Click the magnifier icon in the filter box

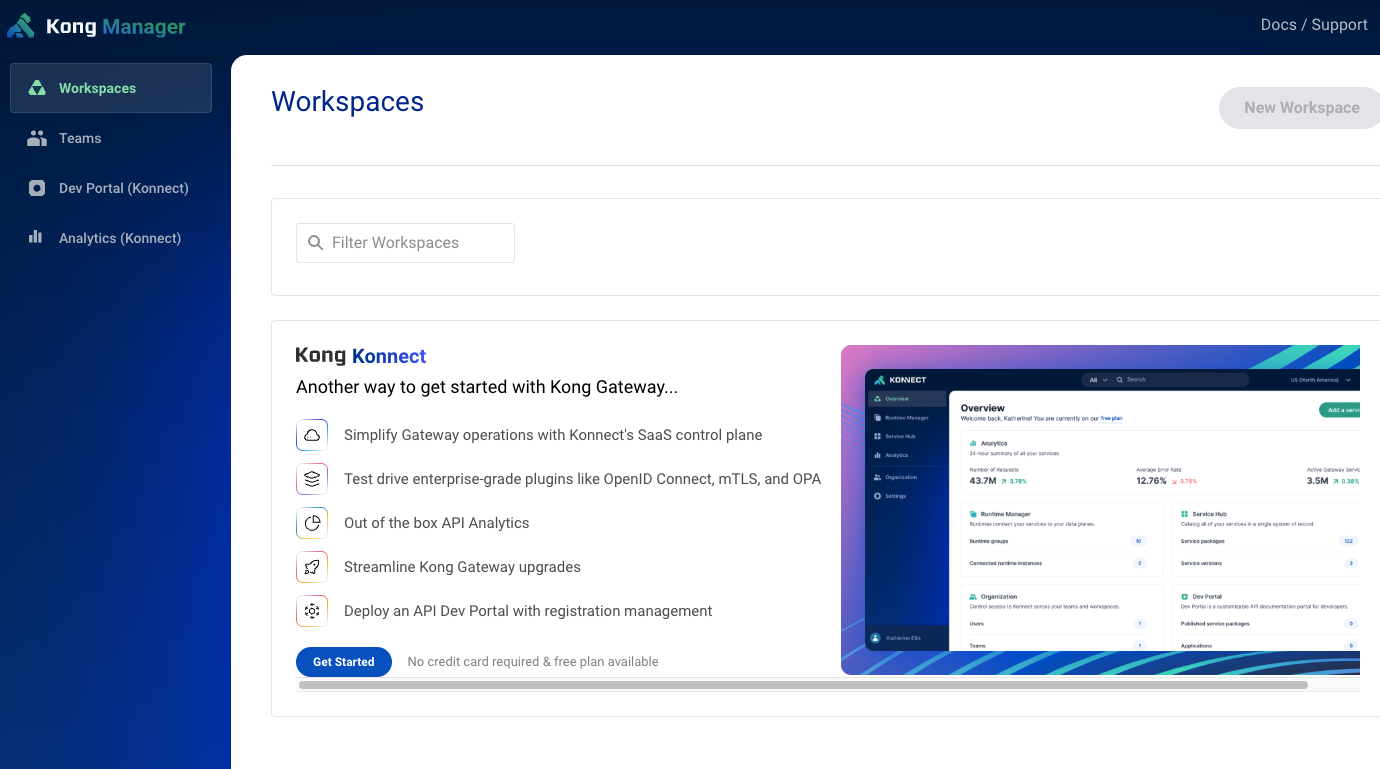click(x=316, y=243)
